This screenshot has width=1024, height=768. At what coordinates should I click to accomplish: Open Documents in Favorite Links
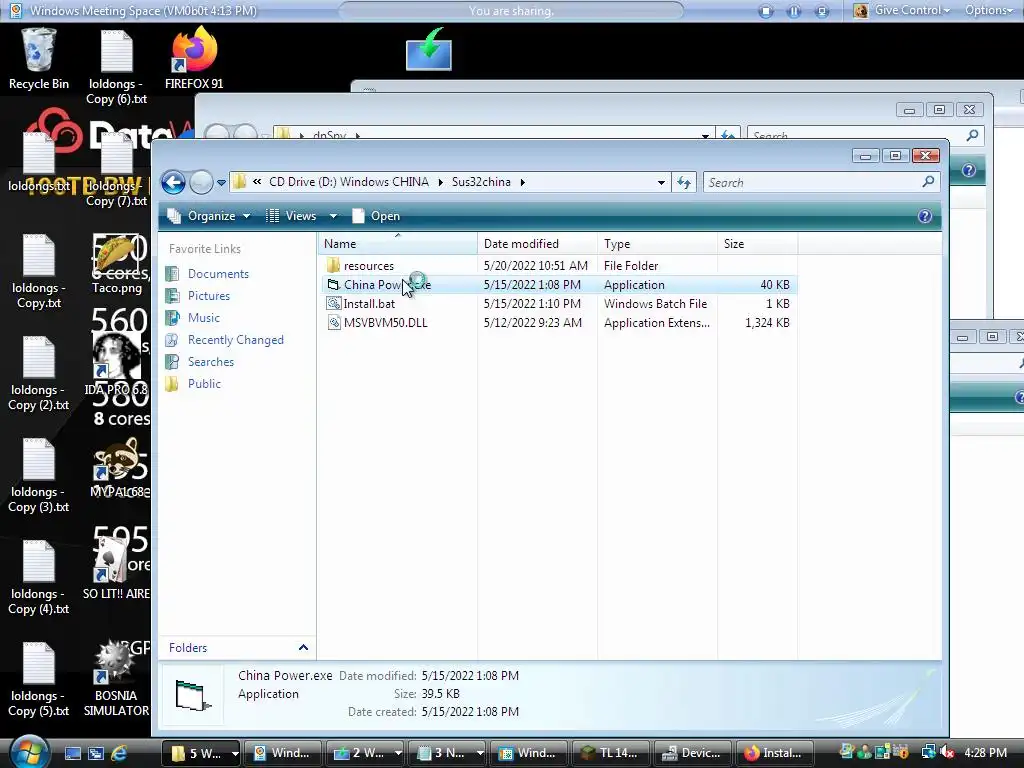coord(218,274)
